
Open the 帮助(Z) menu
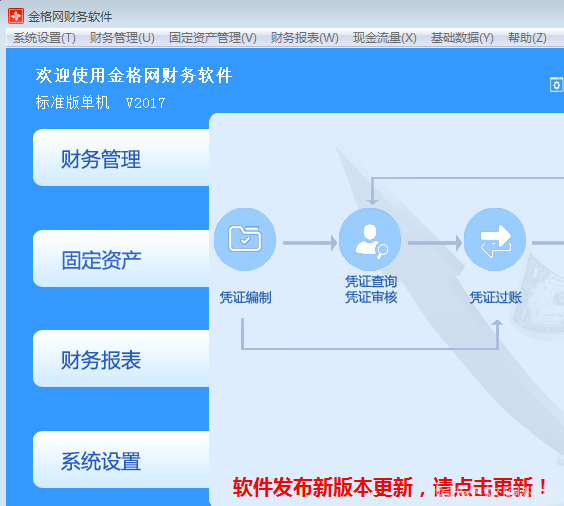click(x=527, y=38)
